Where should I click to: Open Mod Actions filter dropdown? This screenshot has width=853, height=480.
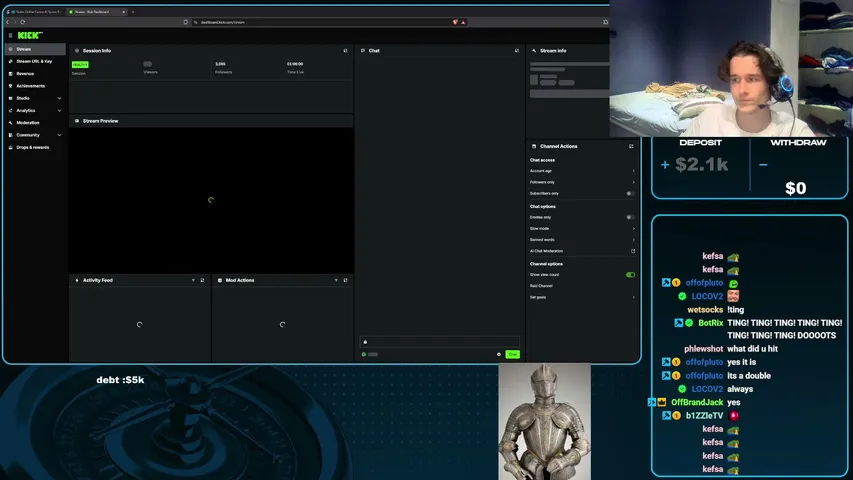coord(336,280)
